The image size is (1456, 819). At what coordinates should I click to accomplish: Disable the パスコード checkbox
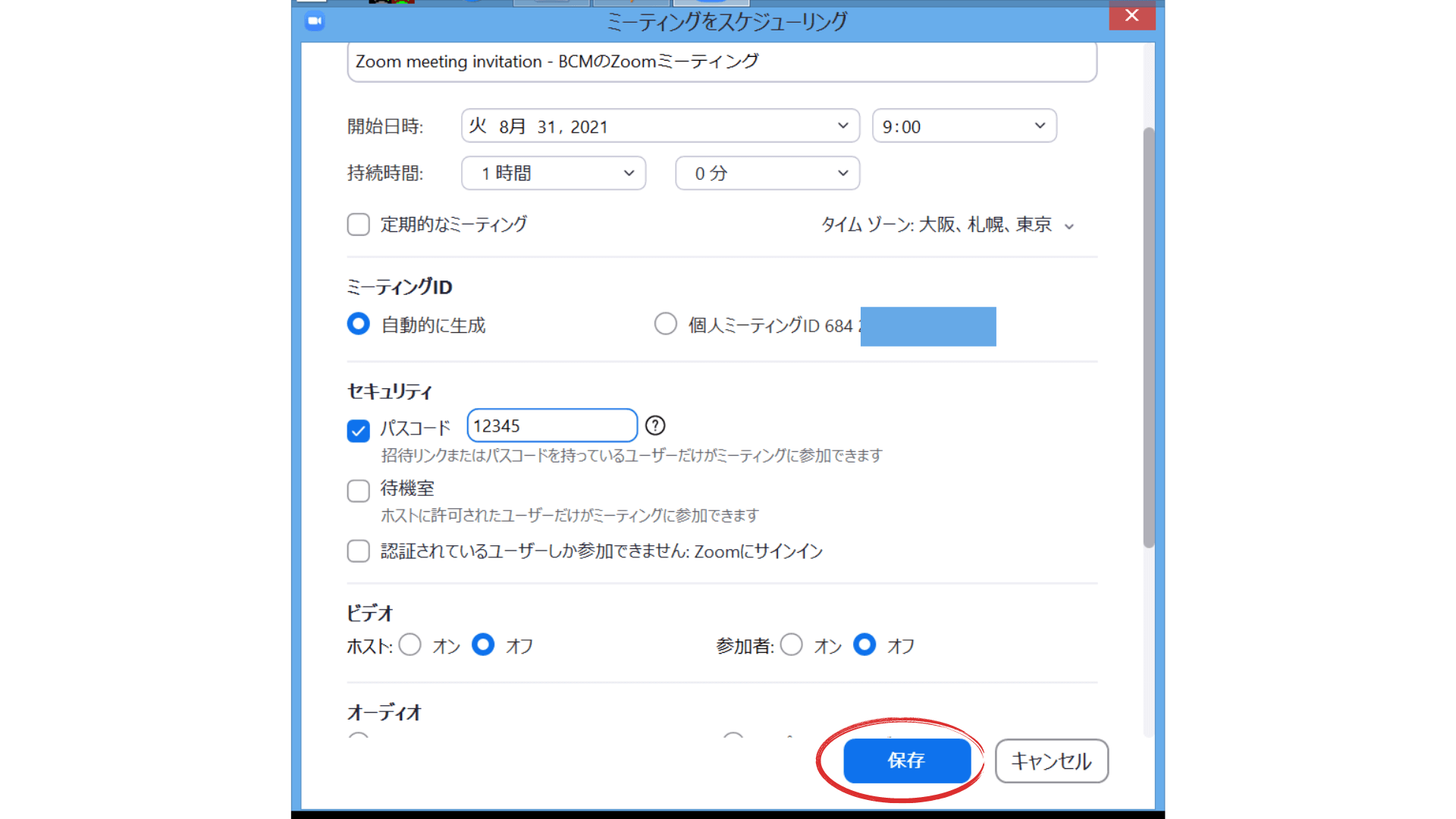point(357,431)
